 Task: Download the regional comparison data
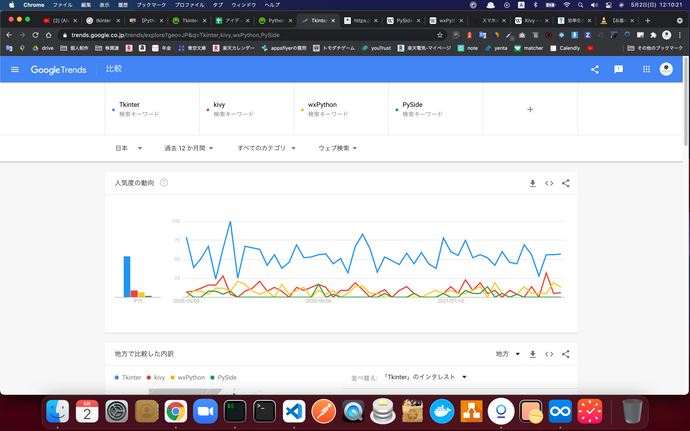pyautogui.click(x=532, y=354)
